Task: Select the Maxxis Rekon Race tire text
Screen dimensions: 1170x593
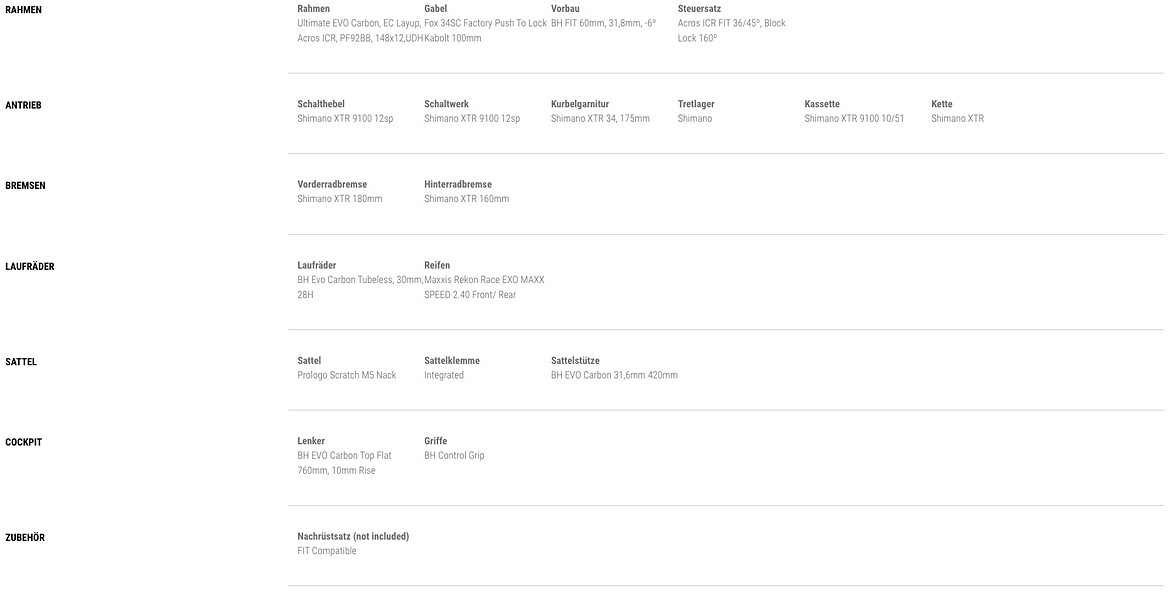Action: coord(484,287)
